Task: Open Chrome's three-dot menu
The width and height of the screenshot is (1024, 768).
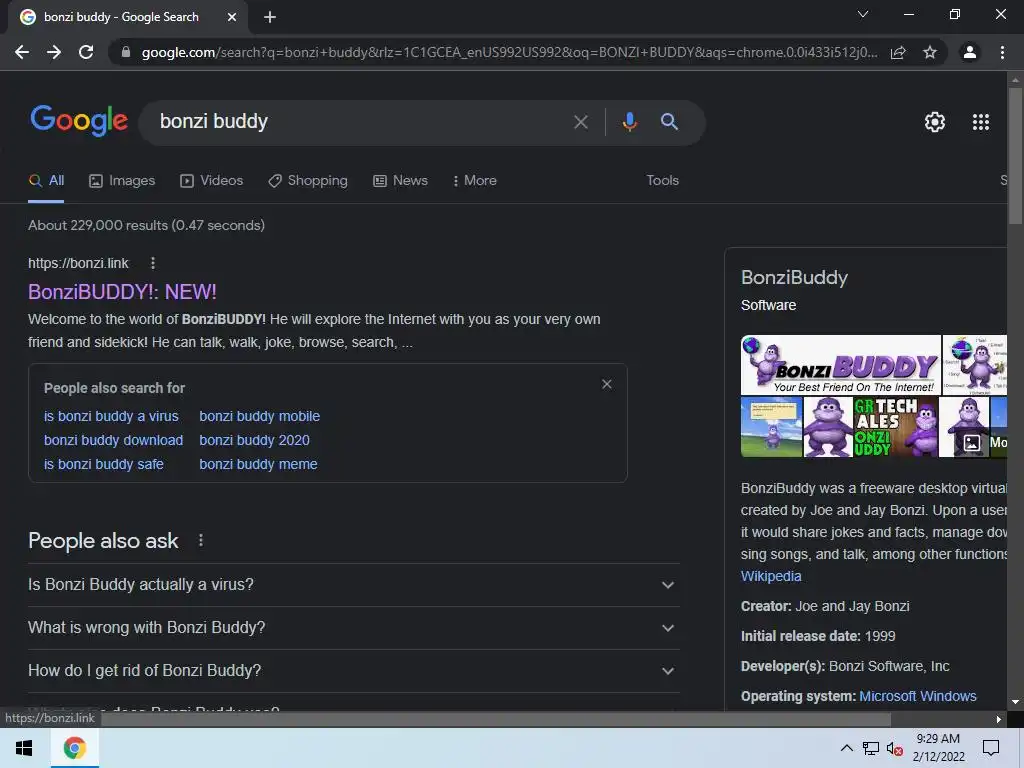Action: pyautogui.click(x=1002, y=52)
